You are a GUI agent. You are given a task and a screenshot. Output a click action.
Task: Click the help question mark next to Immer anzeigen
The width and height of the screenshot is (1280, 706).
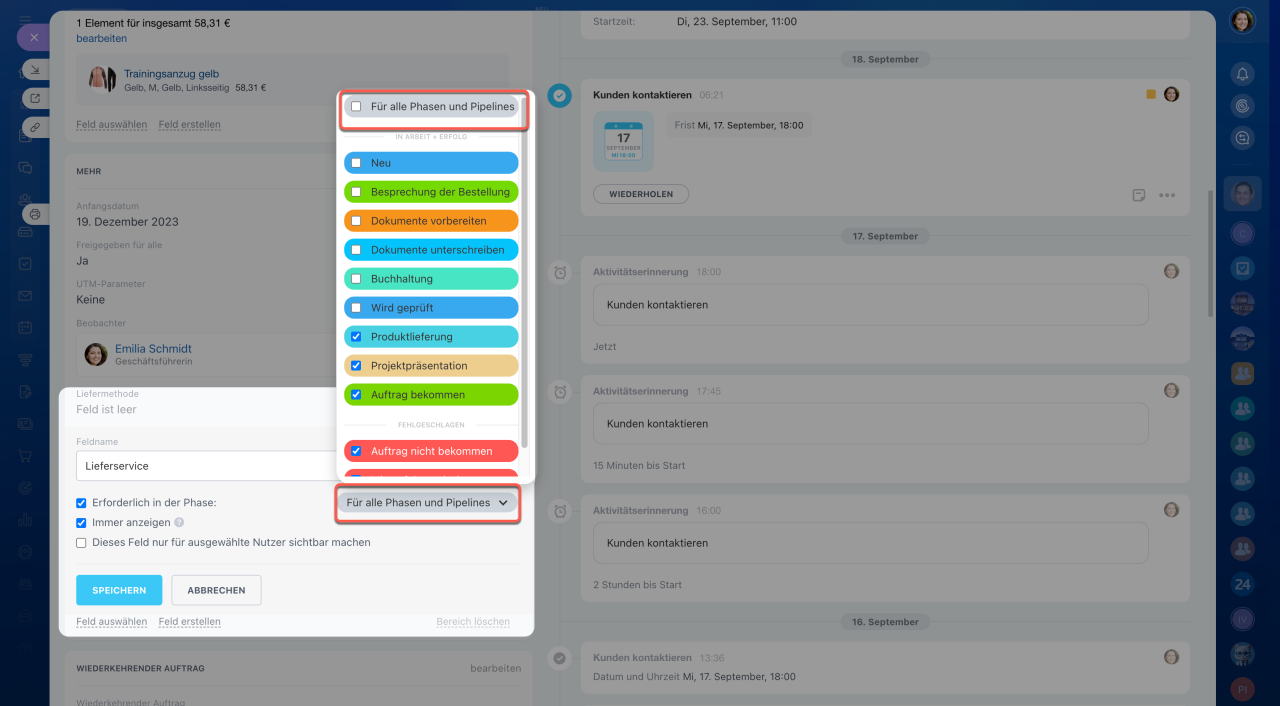(x=179, y=523)
